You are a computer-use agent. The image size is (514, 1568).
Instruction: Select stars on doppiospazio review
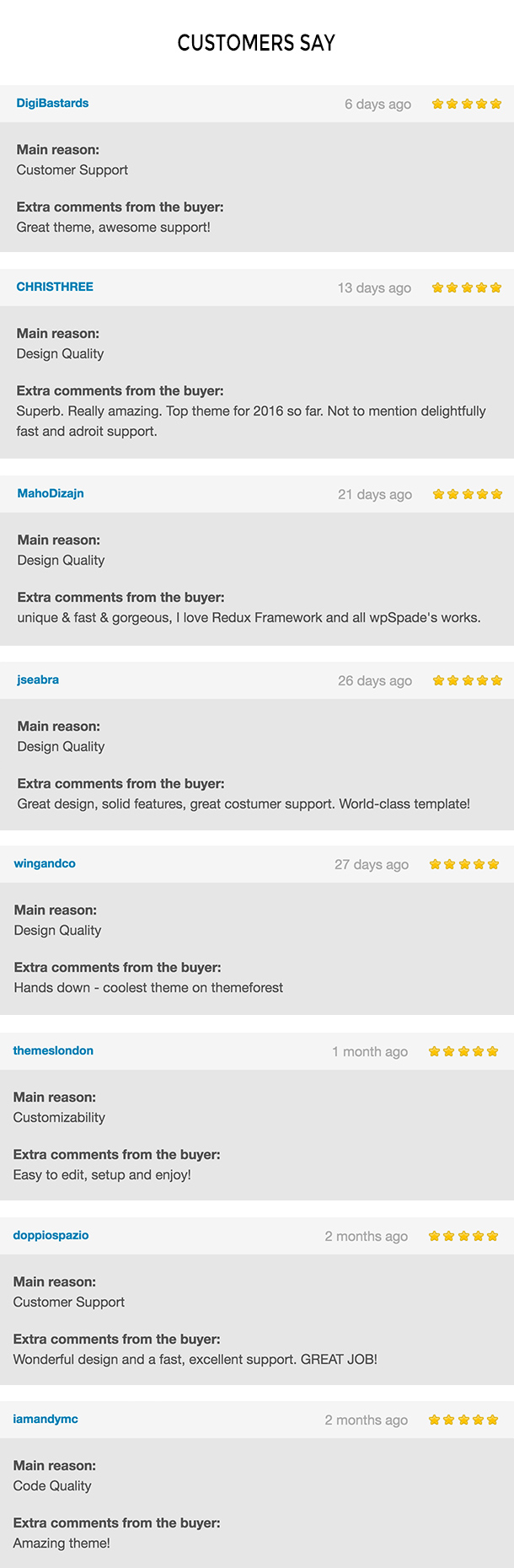click(x=463, y=1236)
